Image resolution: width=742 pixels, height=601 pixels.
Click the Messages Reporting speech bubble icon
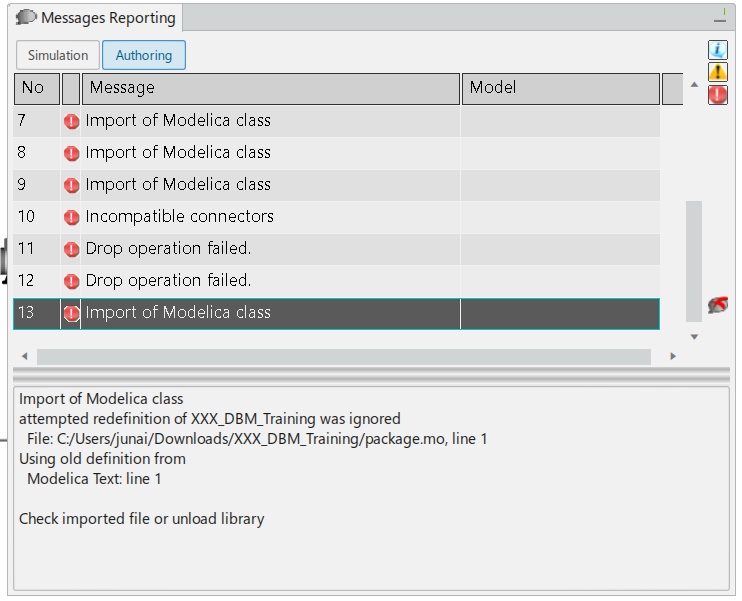(x=26, y=18)
